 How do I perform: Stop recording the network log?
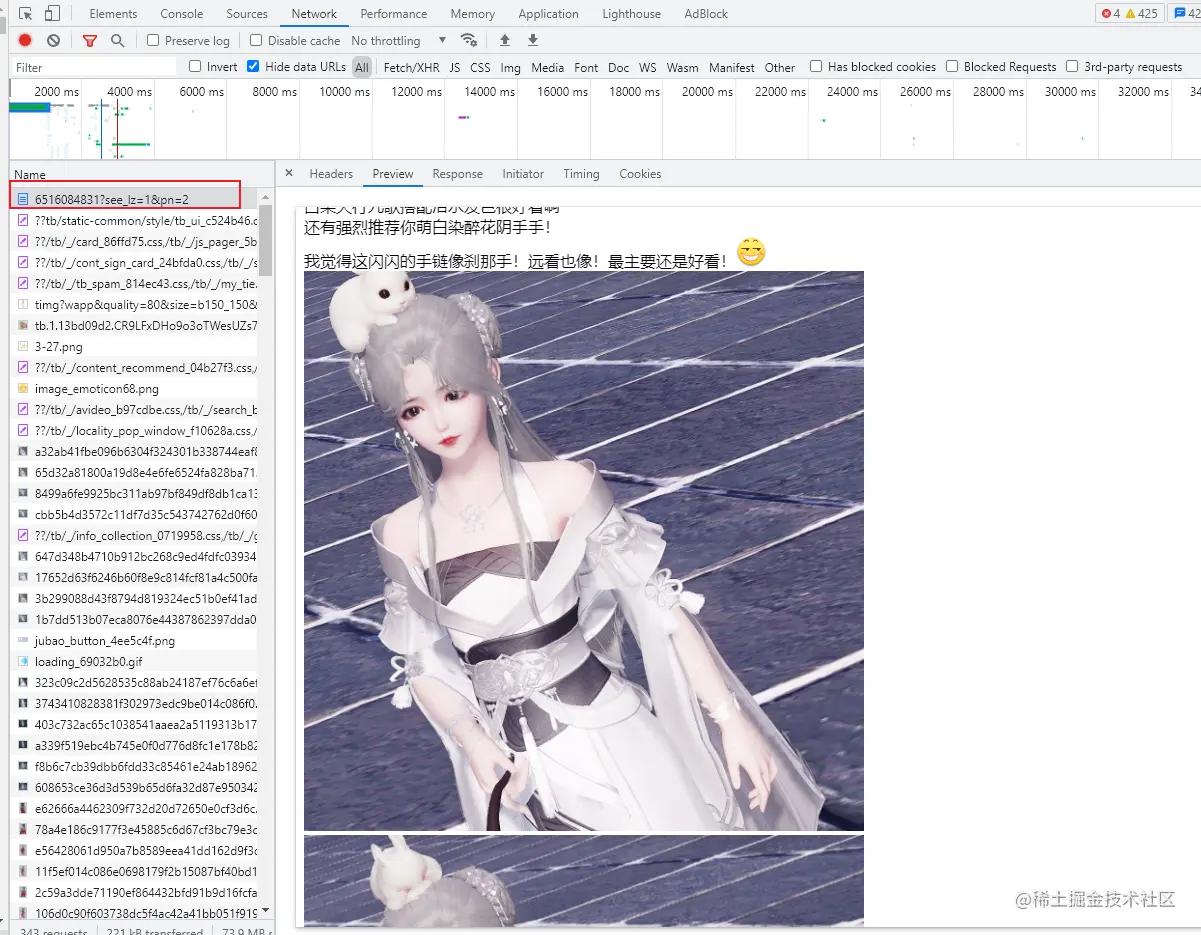point(25,41)
